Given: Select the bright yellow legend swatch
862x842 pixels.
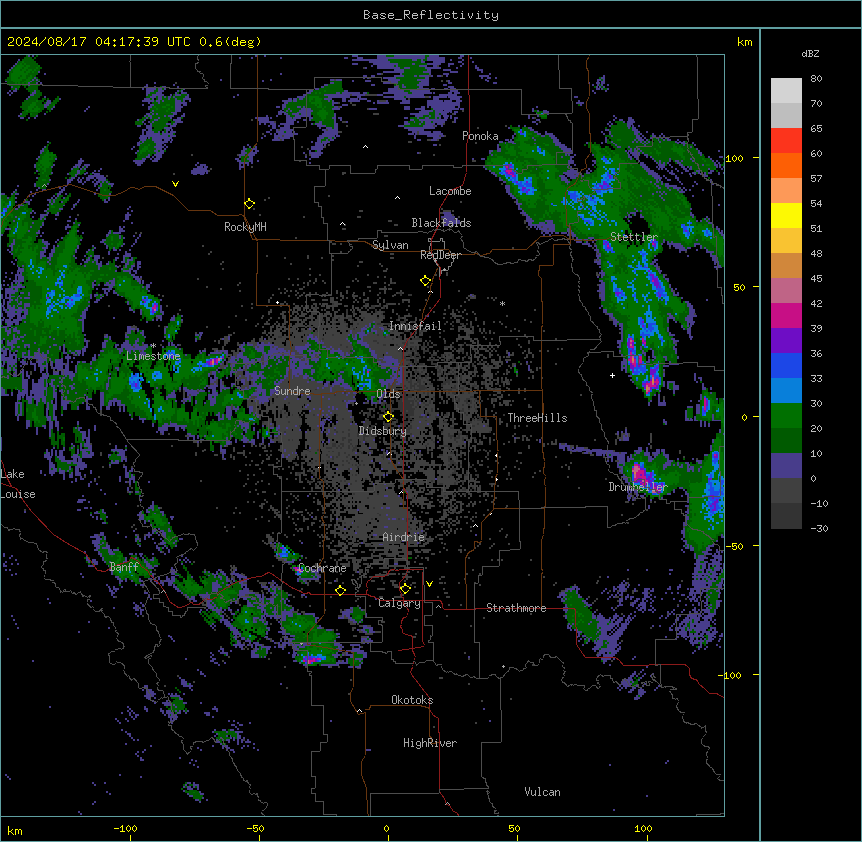Looking at the screenshot, I should click(x=786, y=215).
